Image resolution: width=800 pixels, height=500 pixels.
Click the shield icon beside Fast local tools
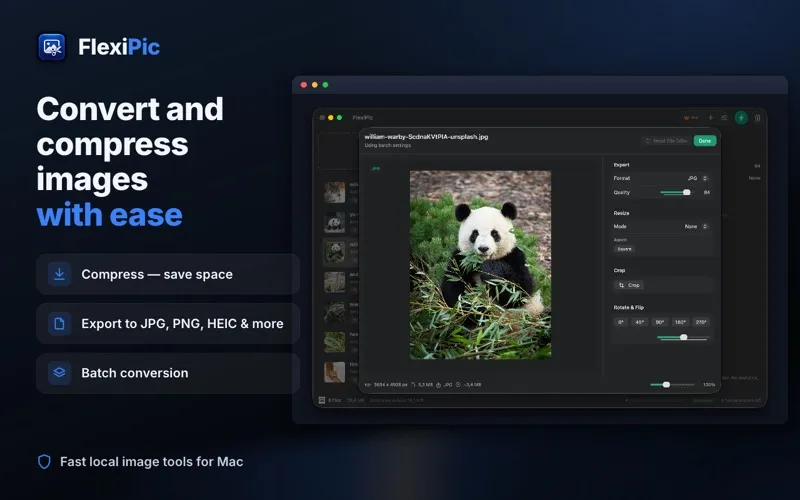(44, 462)
